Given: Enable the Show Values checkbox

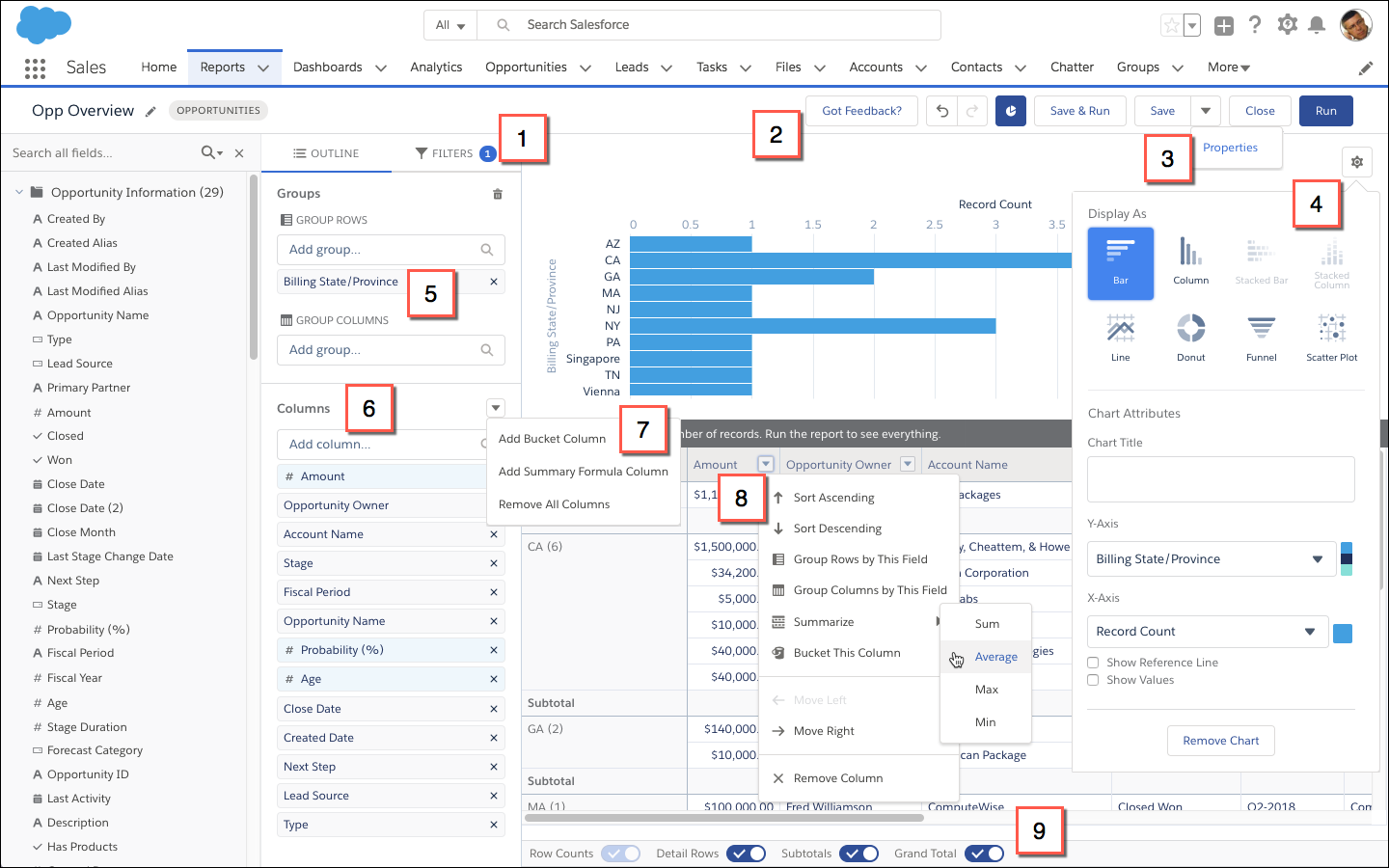Looking at the screenshot, I should pos(1092,679).
